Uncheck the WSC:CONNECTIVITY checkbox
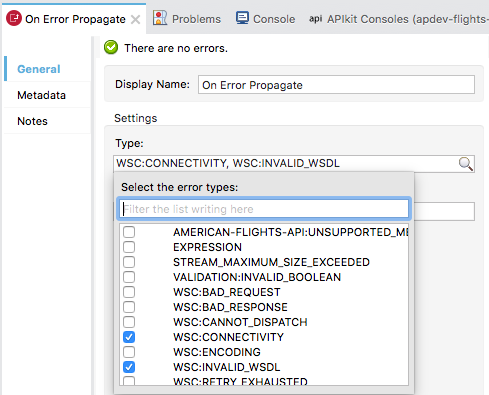 click(129, 337)
